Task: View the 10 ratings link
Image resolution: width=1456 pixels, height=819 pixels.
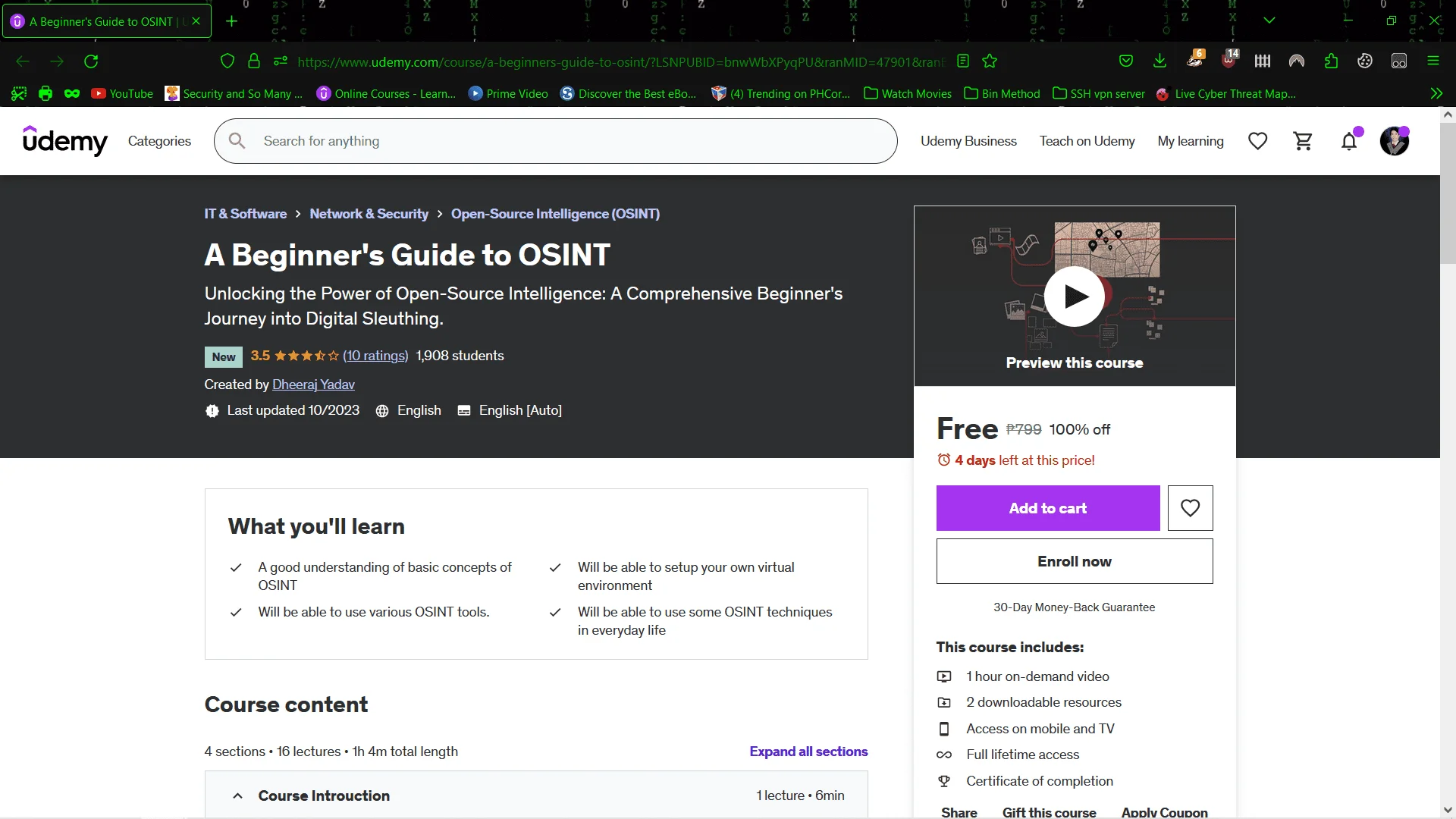Action: pyautogui.click(x=375, y=356)
